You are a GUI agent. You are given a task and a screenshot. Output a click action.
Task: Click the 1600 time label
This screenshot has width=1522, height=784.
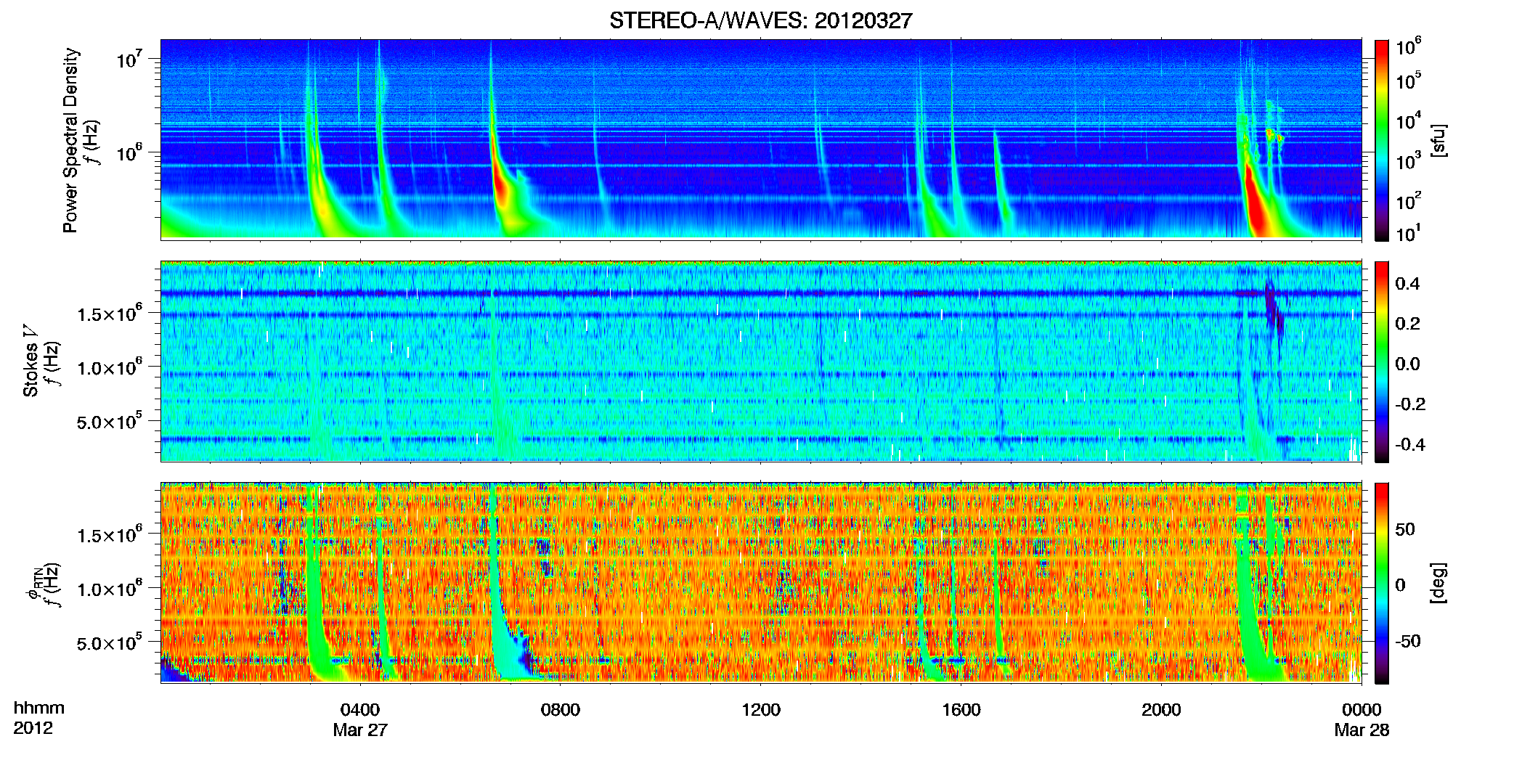[x=961, y=710]
